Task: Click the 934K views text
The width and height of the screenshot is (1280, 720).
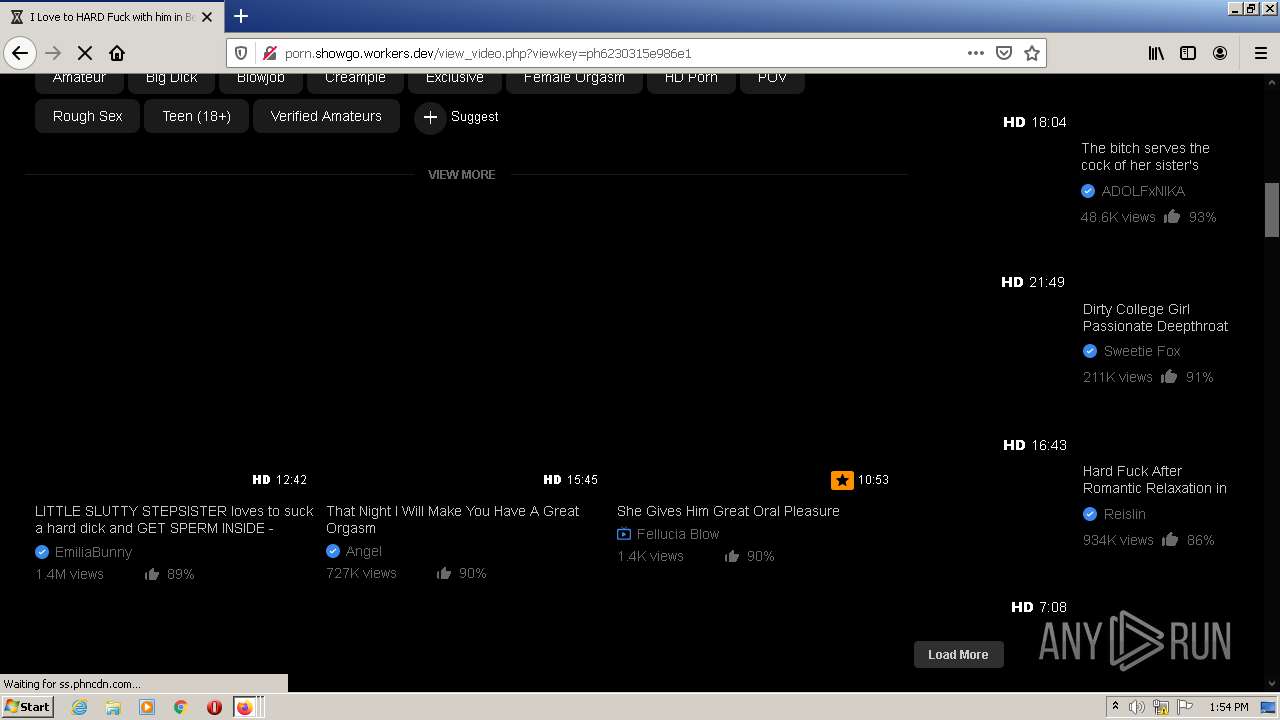Action: click(x=1118, y=540)
